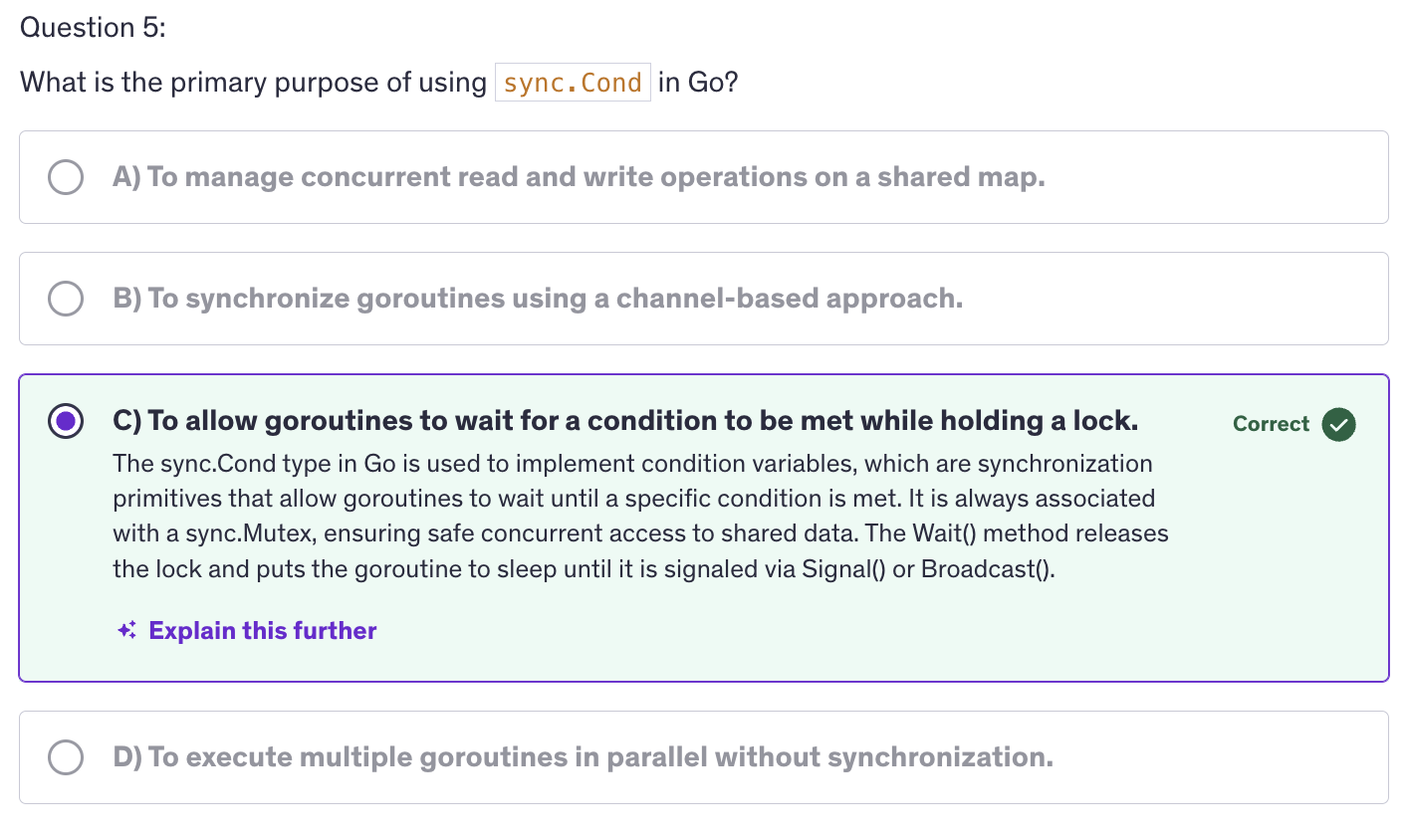Click the explanation paragraph about condition variables
1410x840 pixels.
[640, 517]
